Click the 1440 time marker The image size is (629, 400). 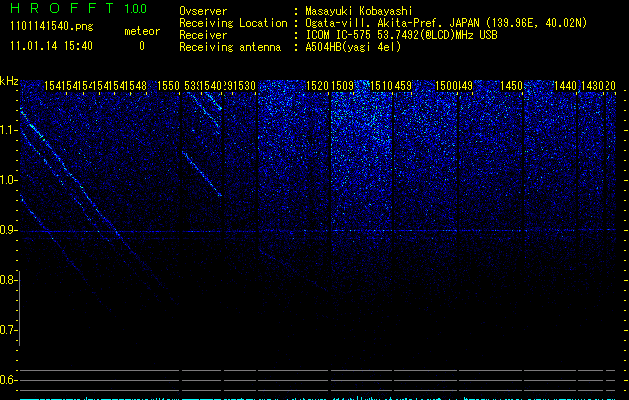(x=565, y=86)
